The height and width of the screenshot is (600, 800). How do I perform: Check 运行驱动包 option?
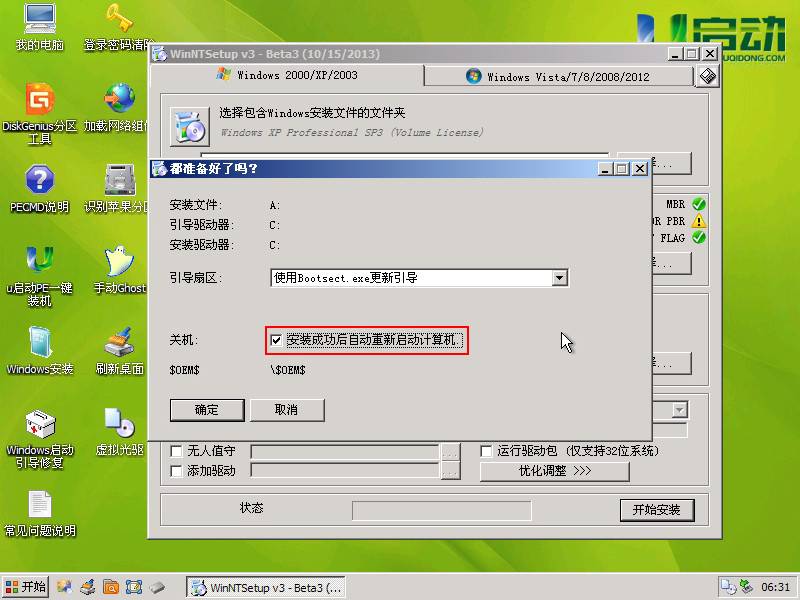[x=487, y=451]
